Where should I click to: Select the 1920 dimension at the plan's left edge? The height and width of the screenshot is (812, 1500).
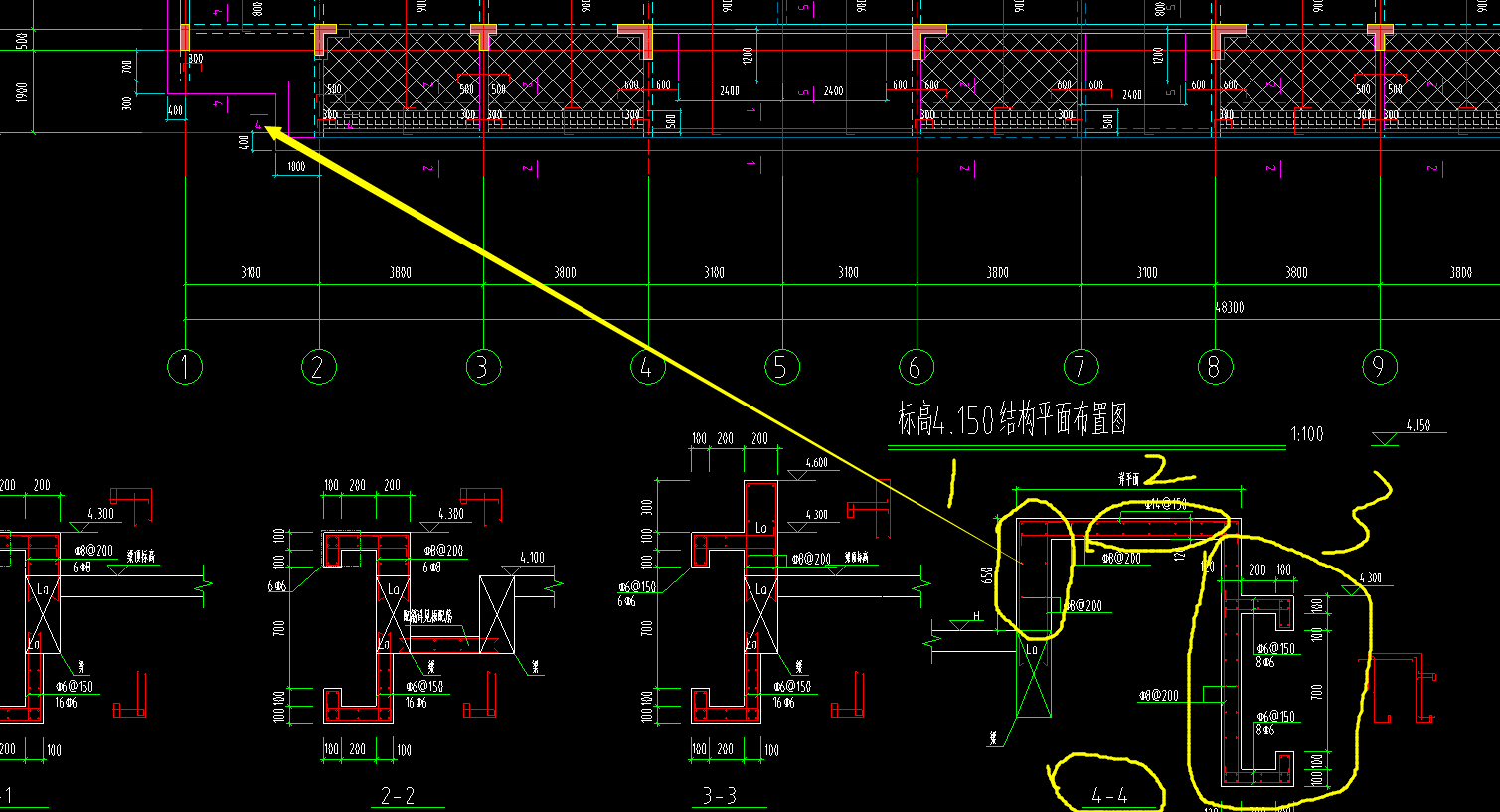[x=22, y=91]
